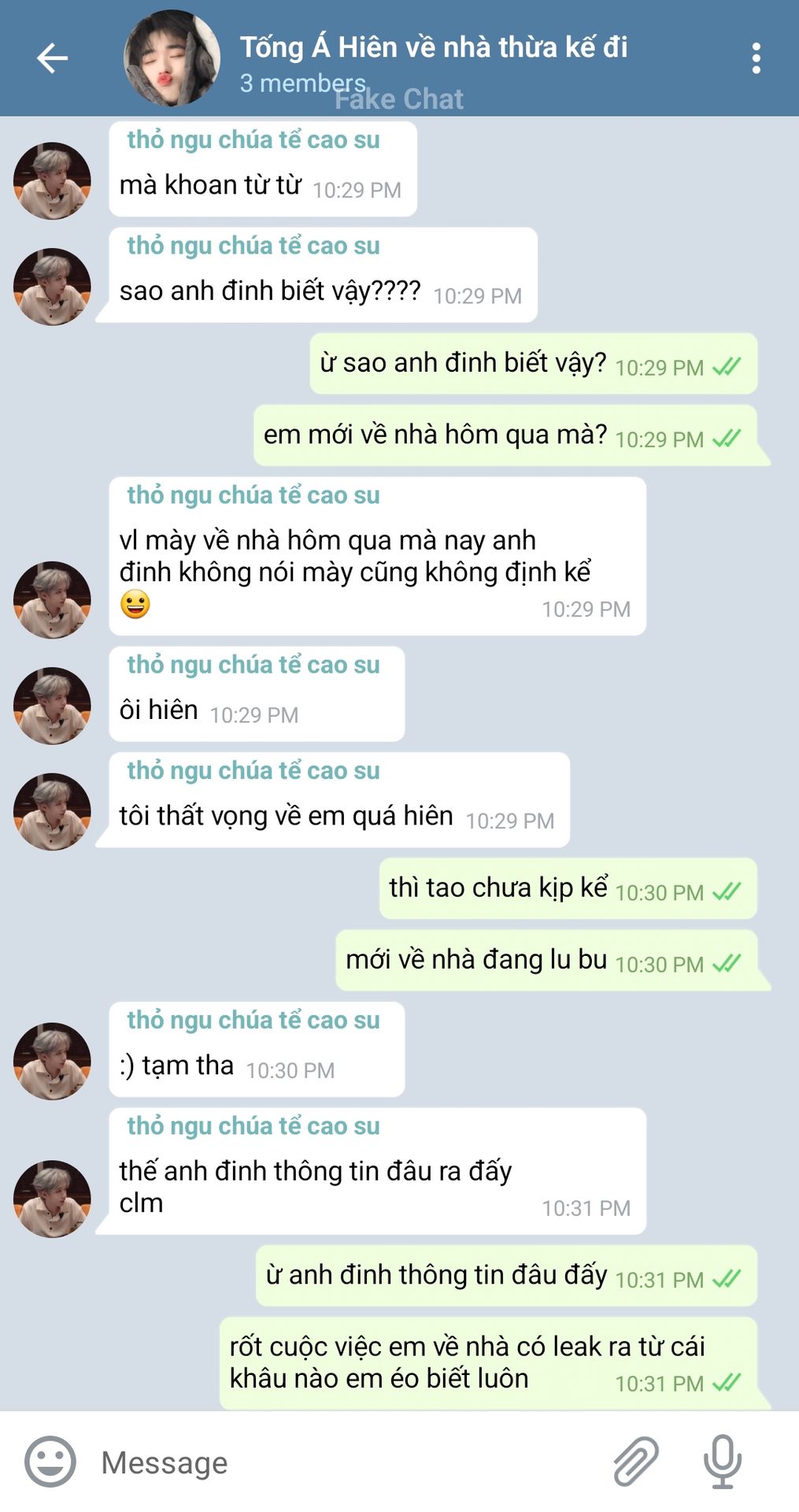Open the group chat profile photo
Image resolution: width=799 pixels, height=1512 pixels.
[x=172, y=58]
